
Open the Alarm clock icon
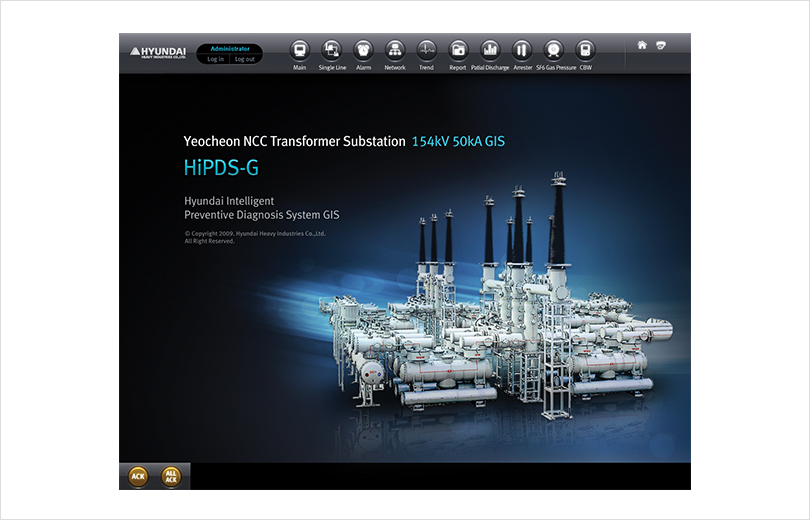363,51
